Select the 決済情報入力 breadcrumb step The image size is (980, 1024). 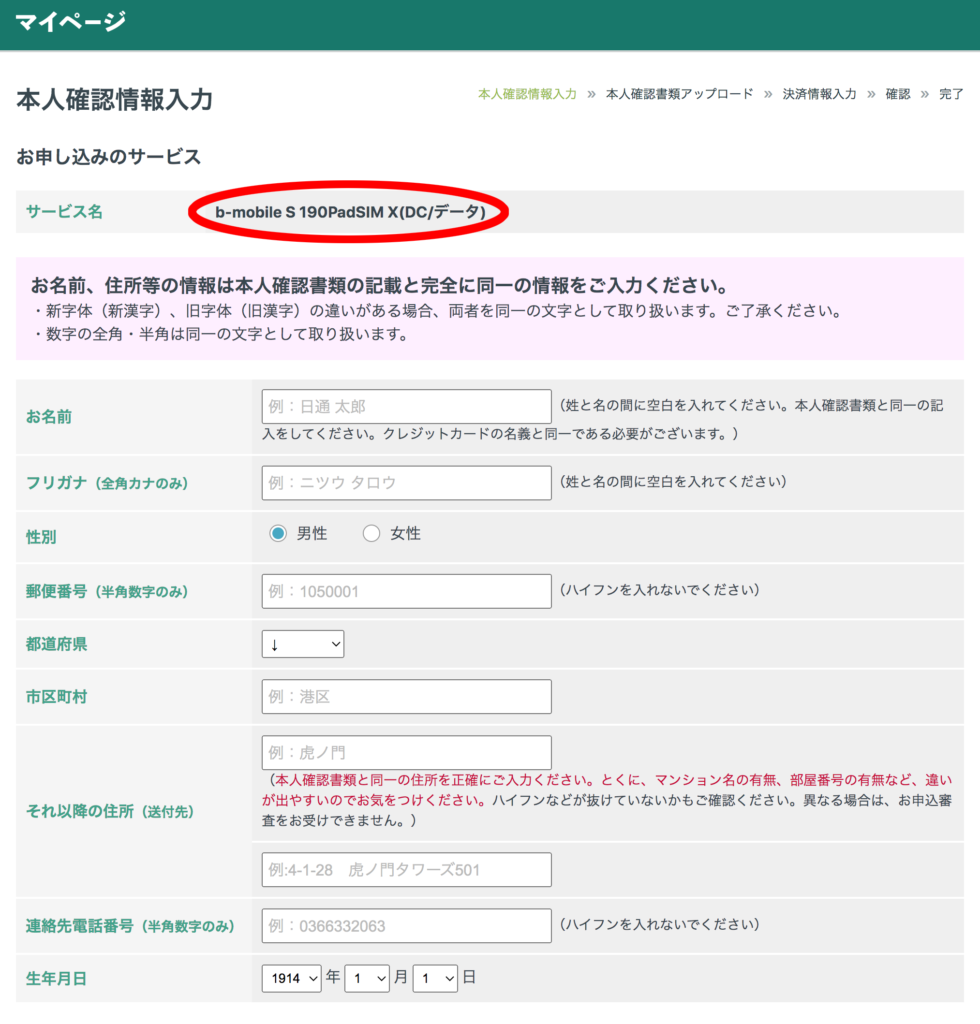point(819,94)
